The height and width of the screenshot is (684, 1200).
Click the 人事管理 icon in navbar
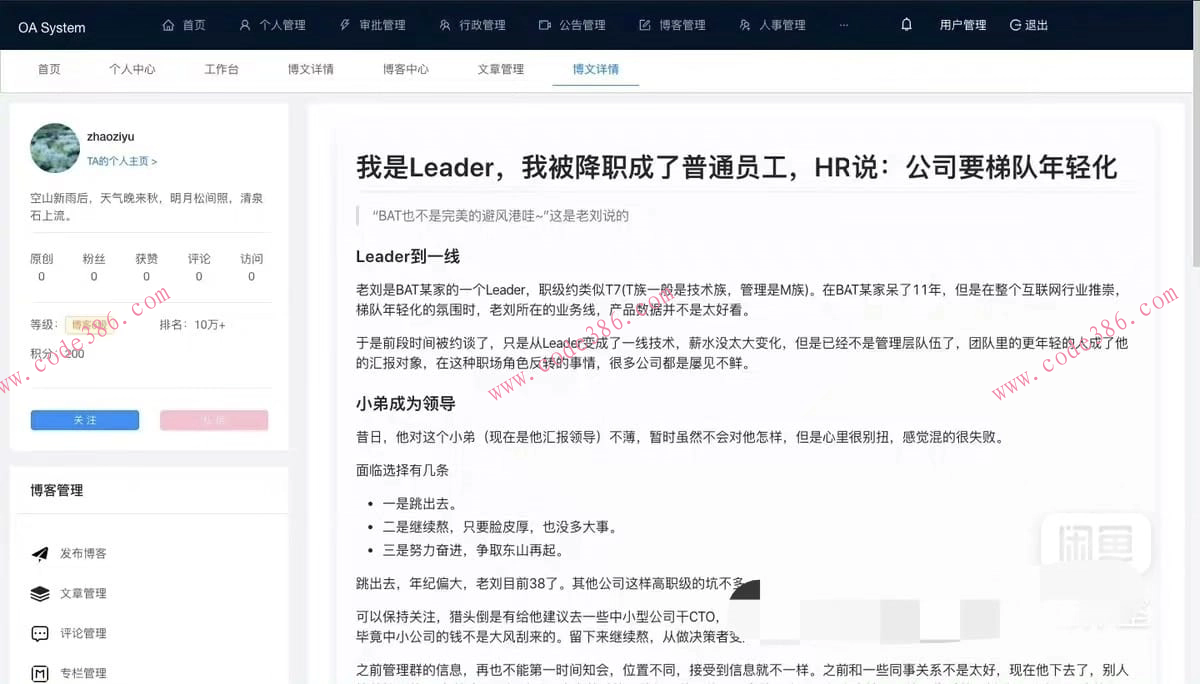pyautogui.click(x=744, y=25)
